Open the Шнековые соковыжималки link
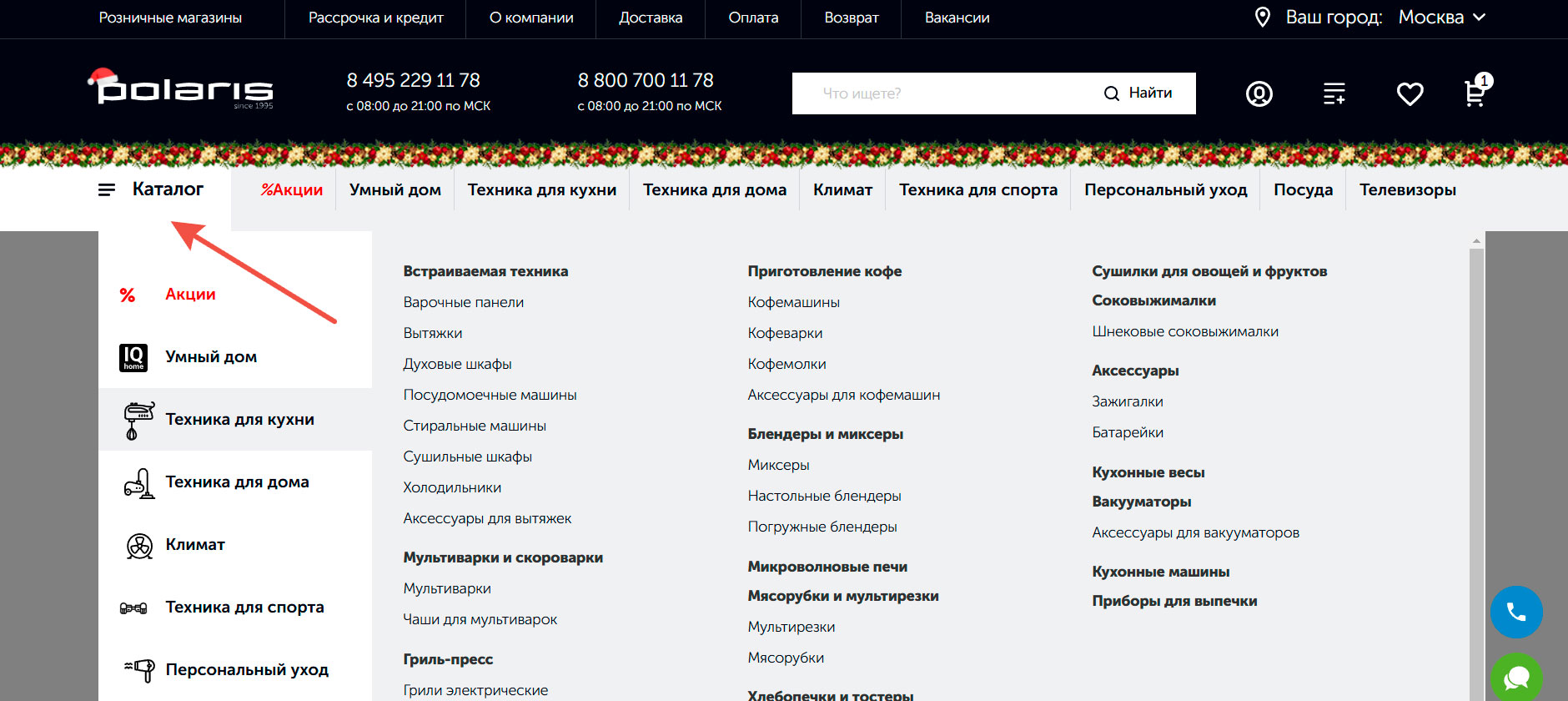Viewport: 1568px width, 701px height. tap(1185, 331)
